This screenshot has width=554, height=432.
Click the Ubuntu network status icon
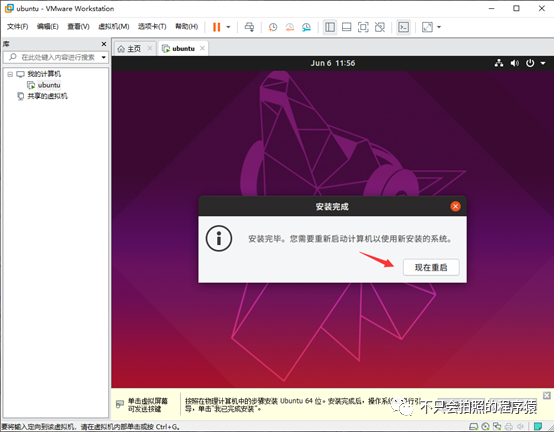[x=499, y=63]
